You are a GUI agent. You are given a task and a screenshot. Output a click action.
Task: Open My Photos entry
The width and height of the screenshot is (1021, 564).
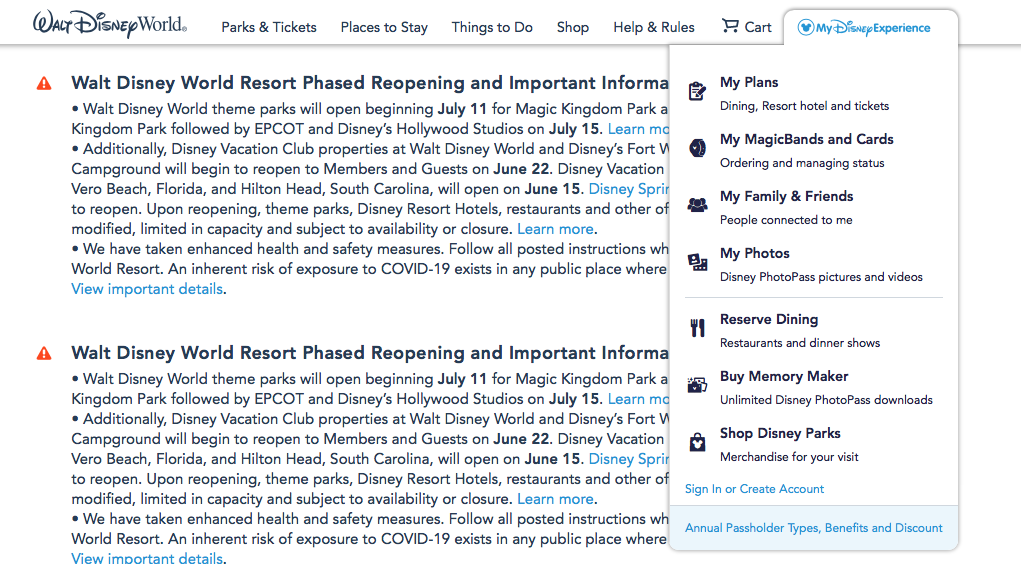coord(755,253)
